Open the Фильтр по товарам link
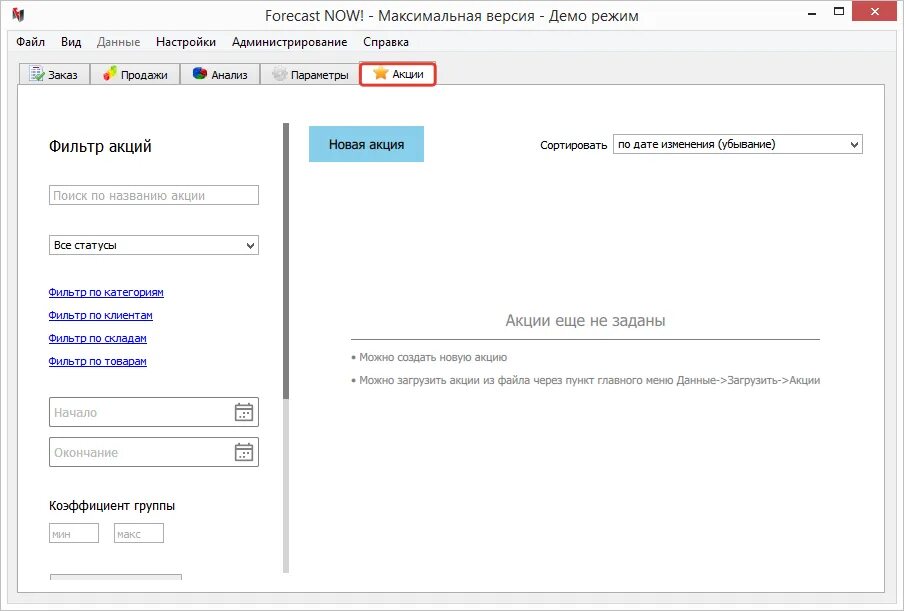This screenshot has width=904, height=611. click(97, 361)
